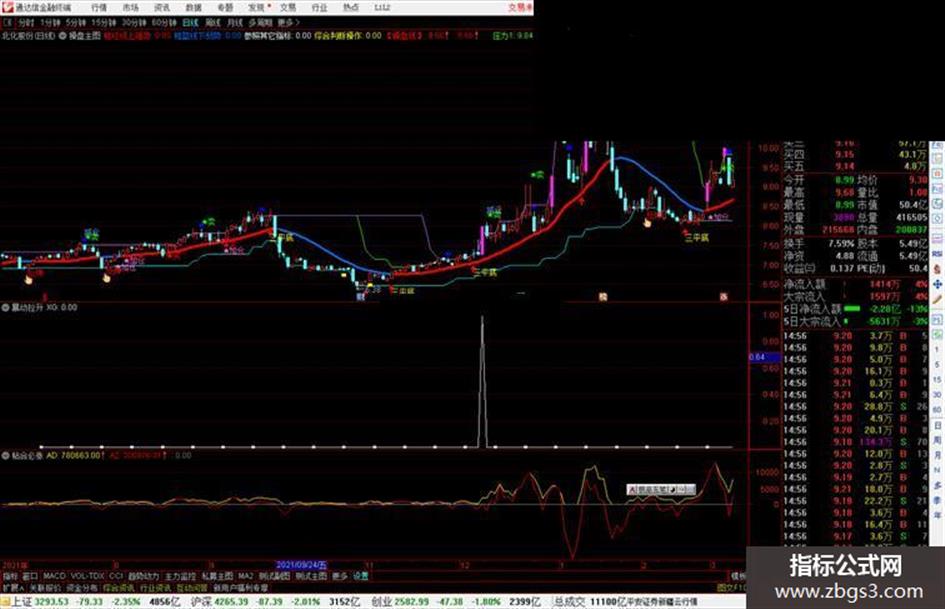The image size is (945, 609).
Task: Select the 日 period sidebar shortcut
Action: tap(937, 425)
